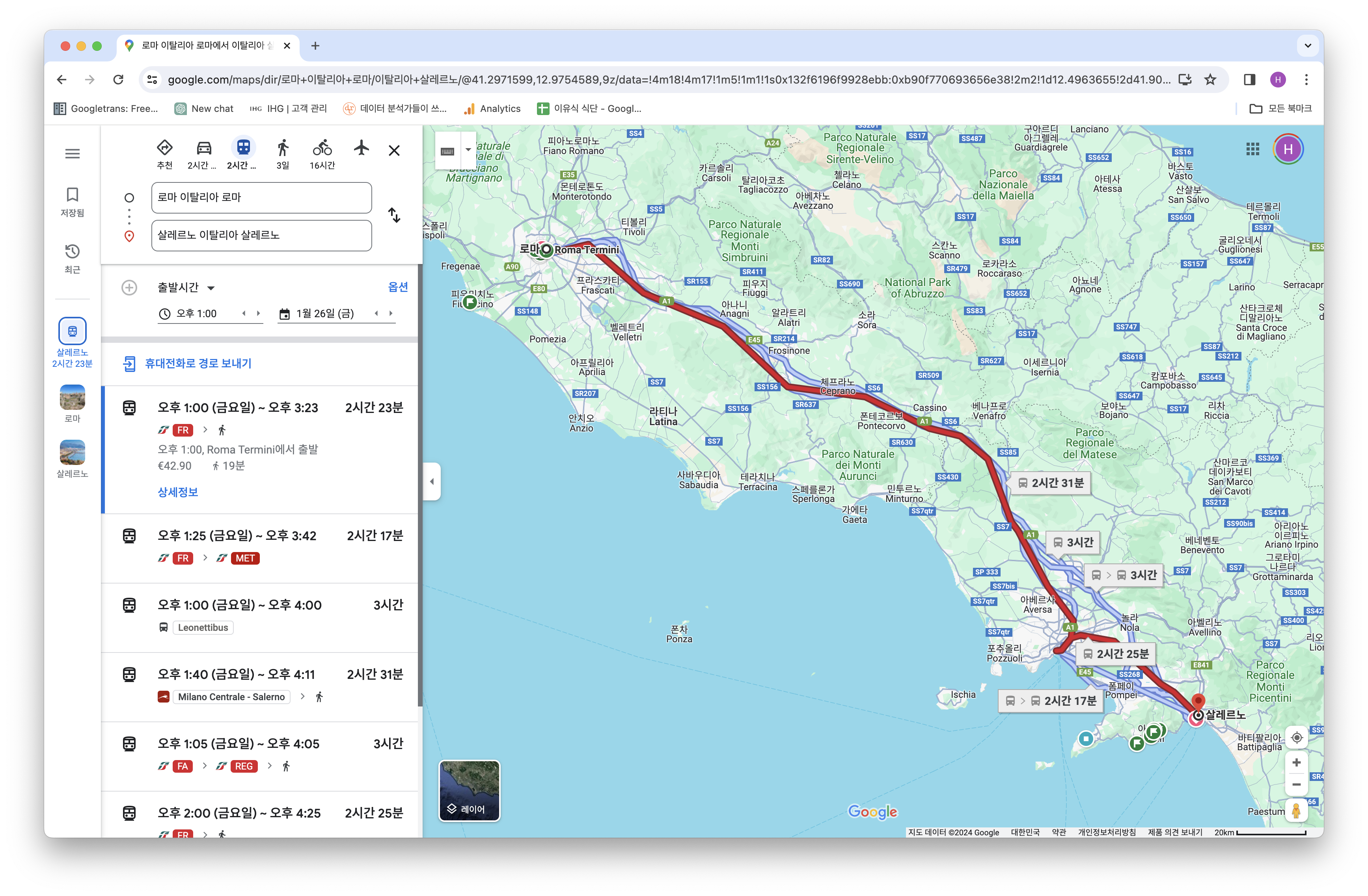Zoom in the map with plus button
This screenshot has height=896, width=1368.
pyautogui.click(x=1297, y=763)
